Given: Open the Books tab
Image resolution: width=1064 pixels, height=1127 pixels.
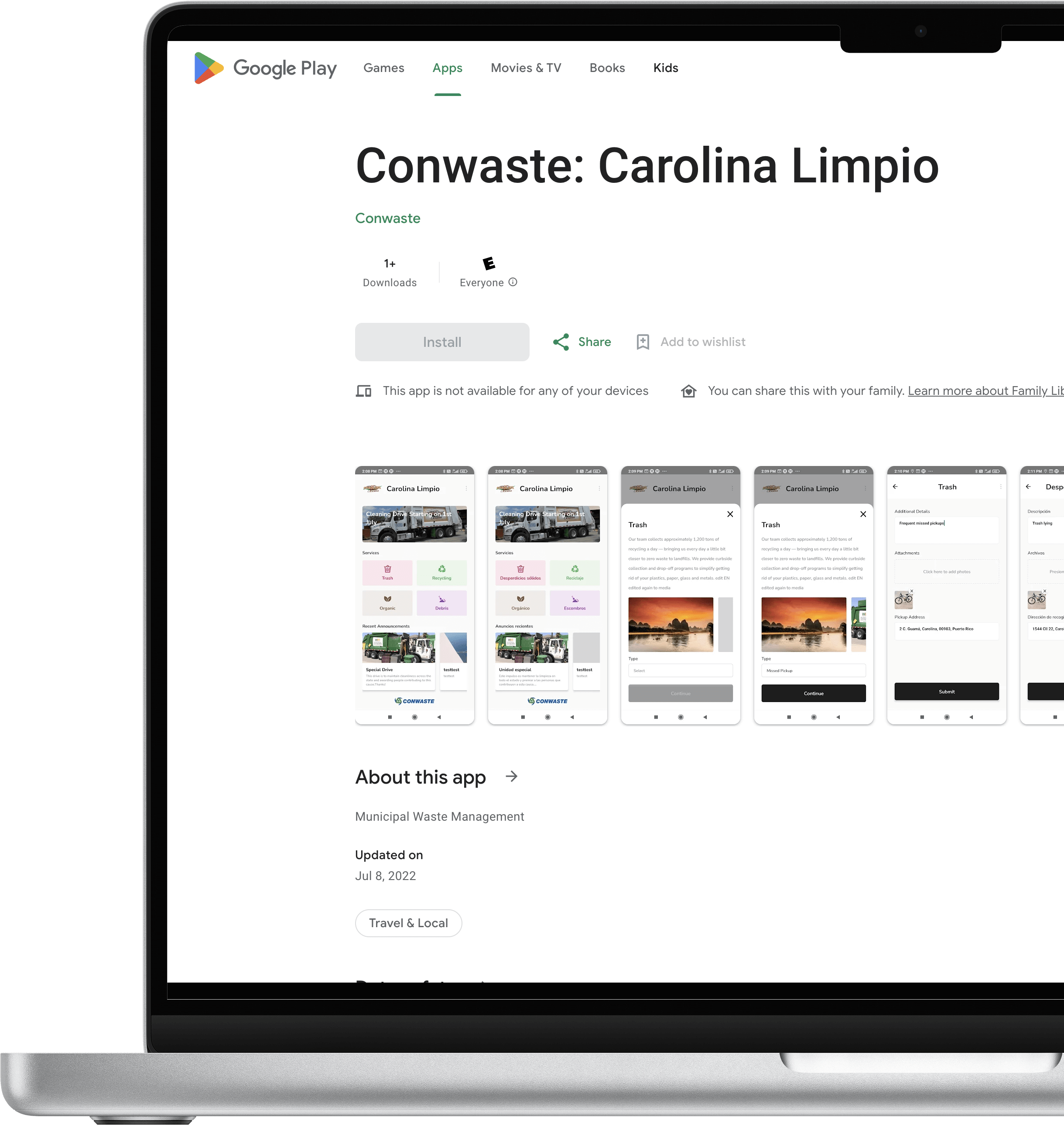Looking at the screenshot, I should 607,68.
